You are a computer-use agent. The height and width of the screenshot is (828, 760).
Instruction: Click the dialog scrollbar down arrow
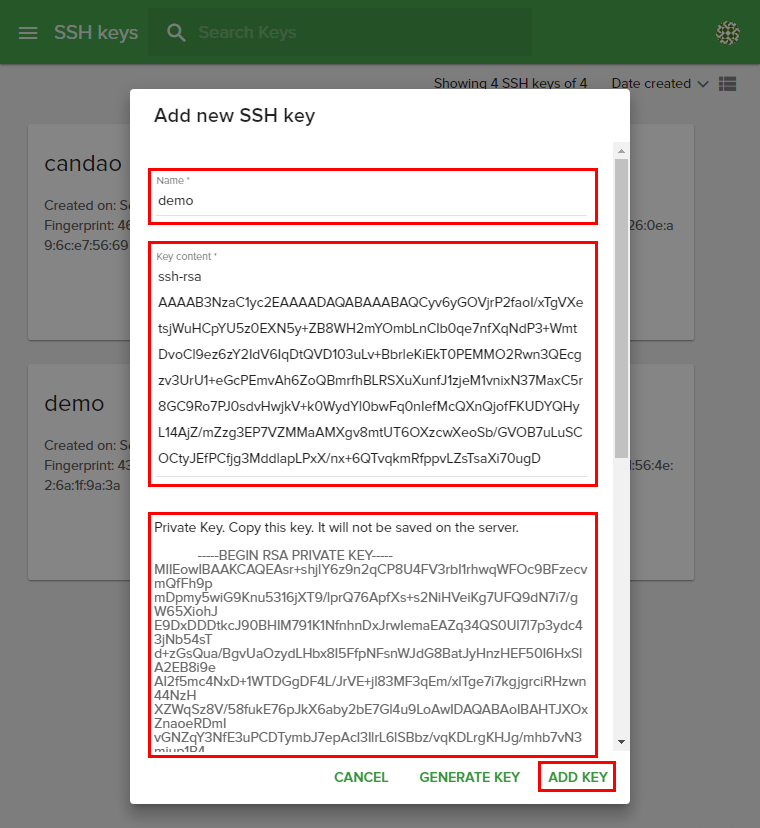pyautogui.click(x=621, y=741)
